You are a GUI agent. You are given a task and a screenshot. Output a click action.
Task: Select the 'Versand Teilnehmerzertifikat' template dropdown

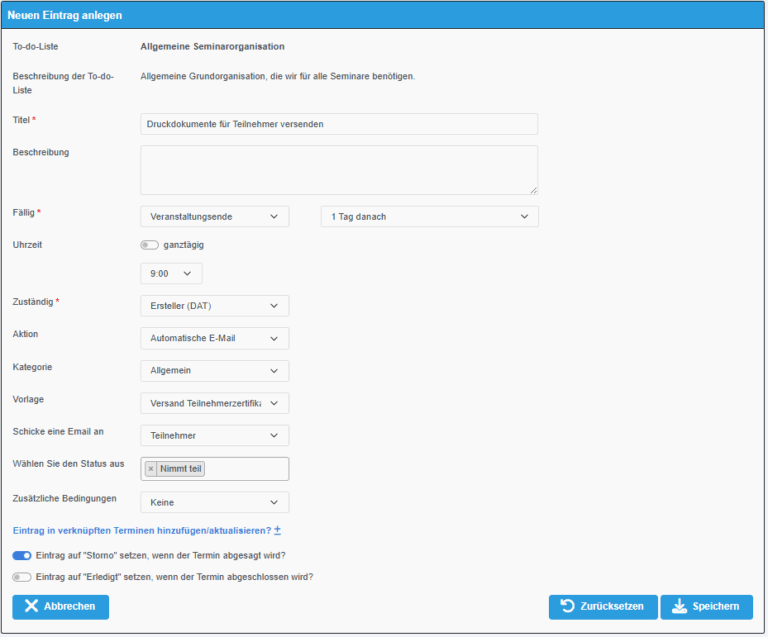pos(214,403)
